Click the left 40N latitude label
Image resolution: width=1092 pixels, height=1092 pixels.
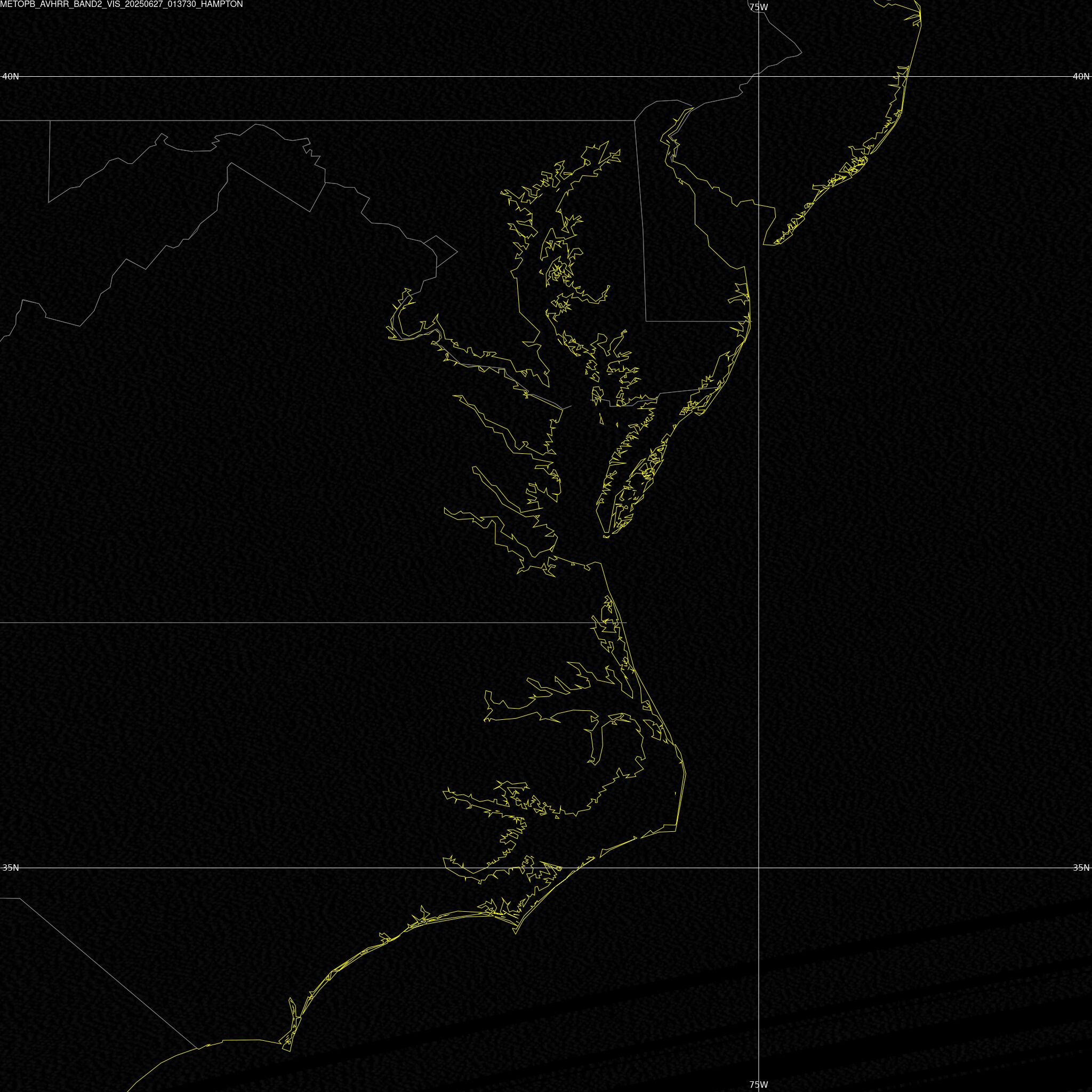[11, 76]
